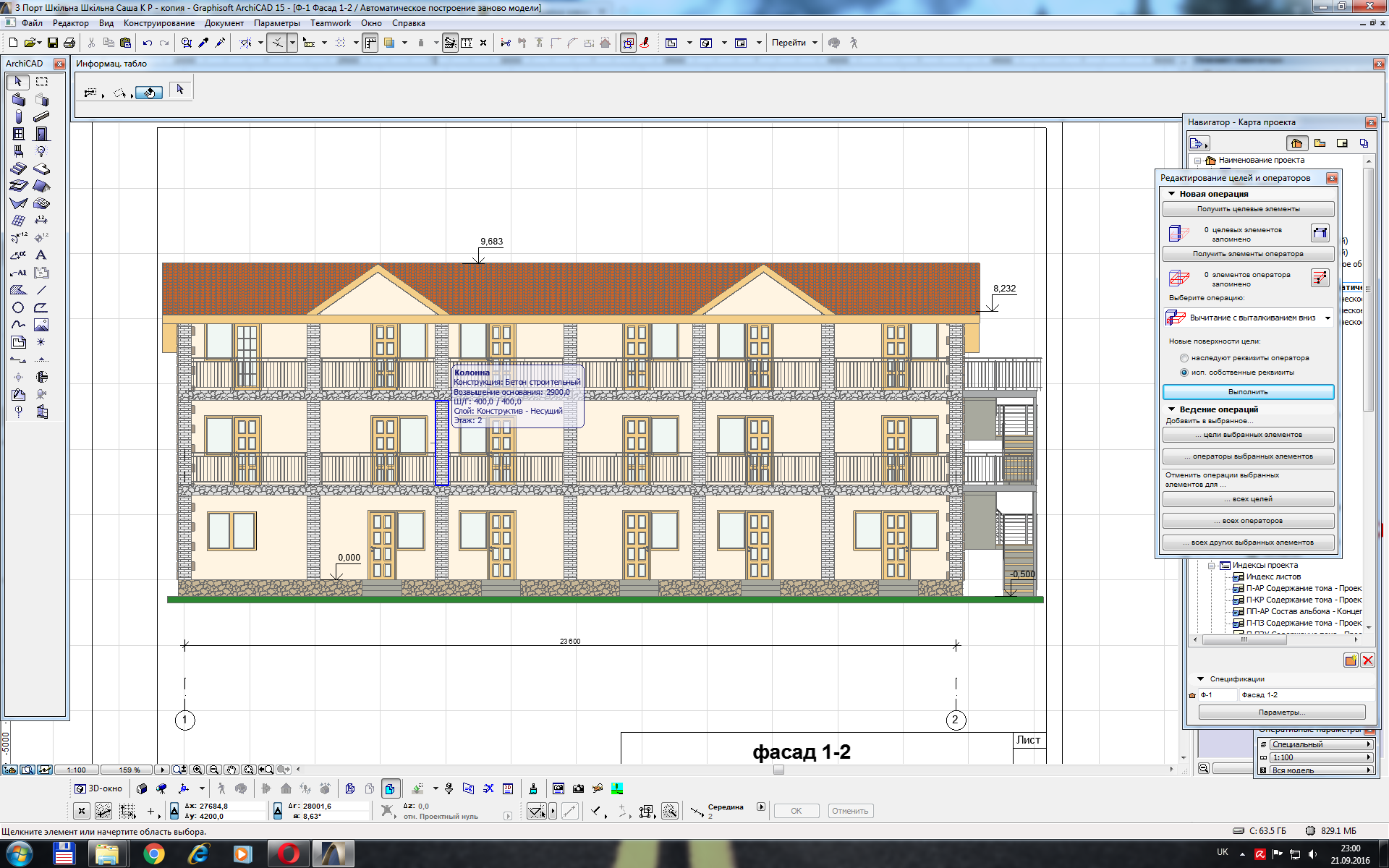
Task: Open the Редактор menu
Action: coord(70,23)
